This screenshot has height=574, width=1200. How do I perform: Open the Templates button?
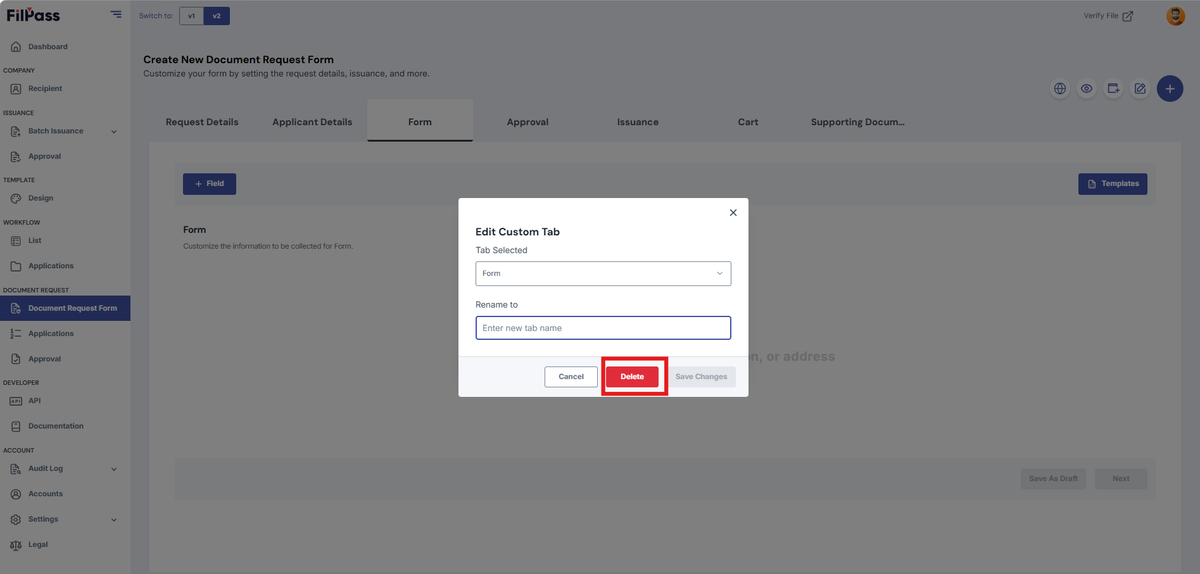tap(1113, 184)
